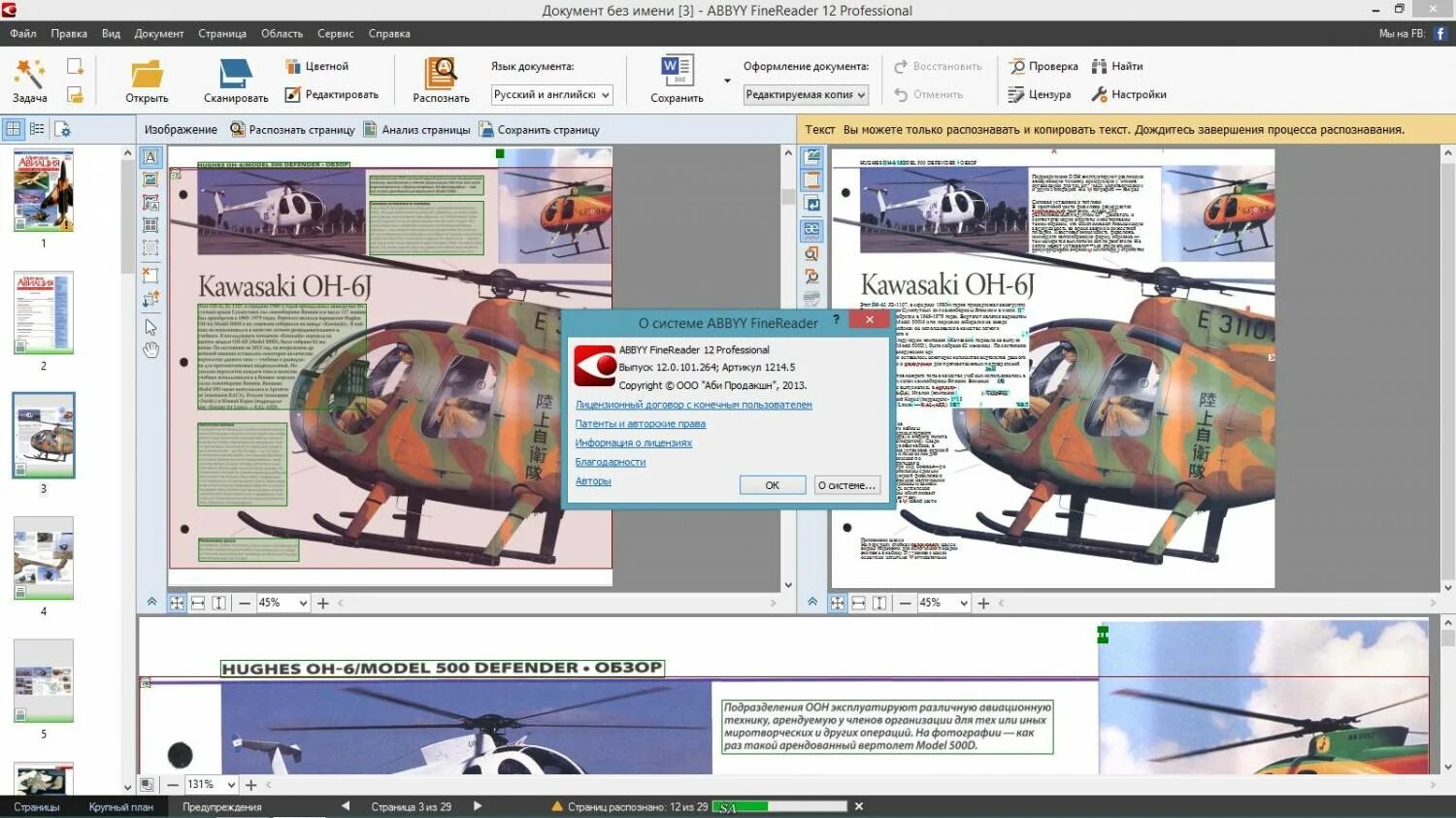Viewport: 1456px width, 818px height.
Task: Select the arrow pointer tool
Action: [150, 327]
